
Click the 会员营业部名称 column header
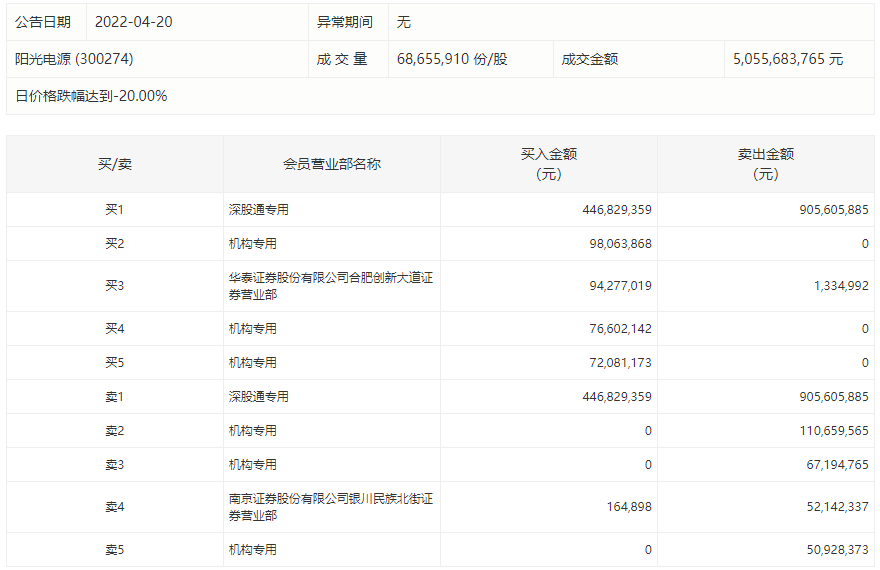pyautogui.click(x=332, y=164)
